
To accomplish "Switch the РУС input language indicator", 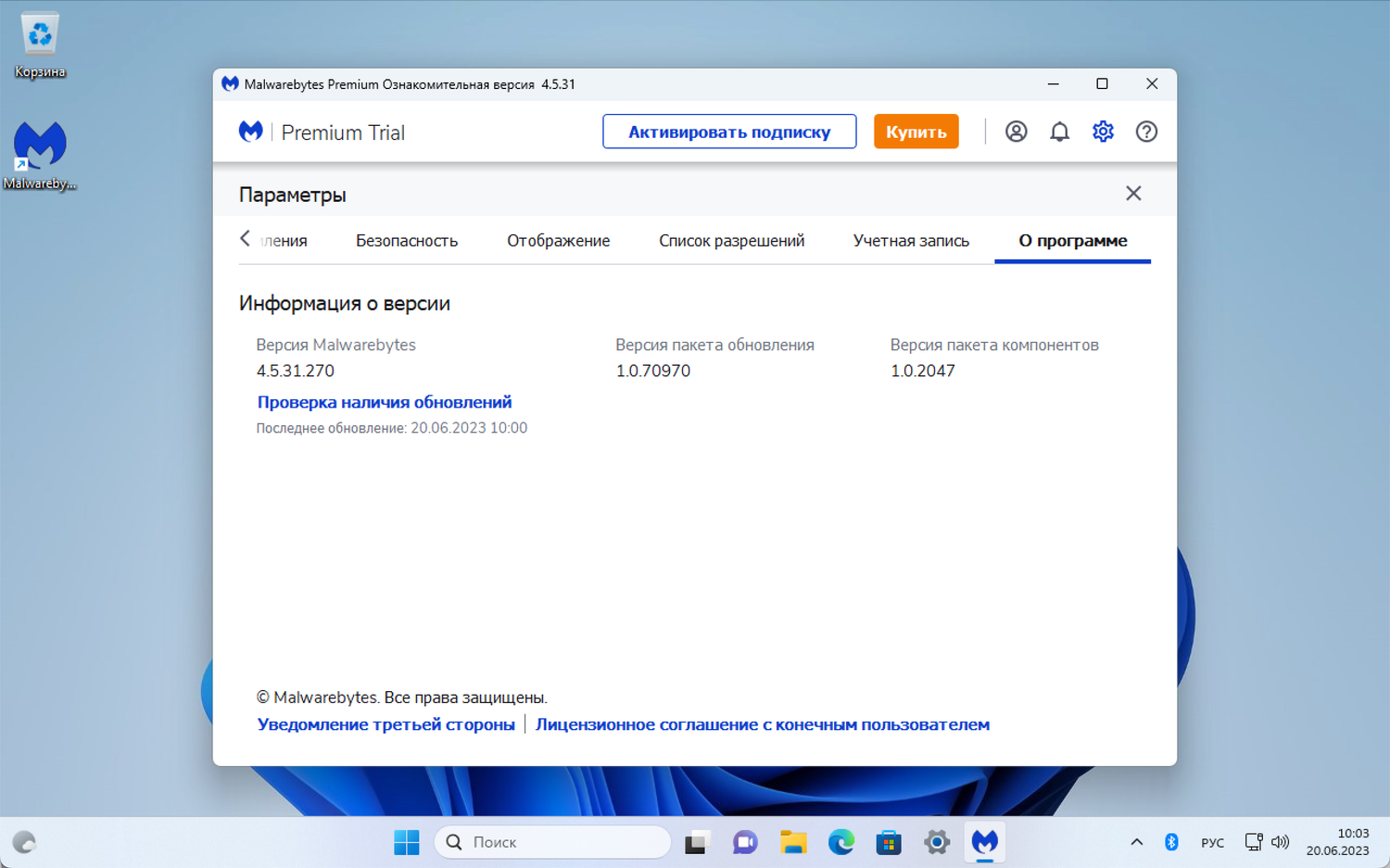I will [1212, 842].
